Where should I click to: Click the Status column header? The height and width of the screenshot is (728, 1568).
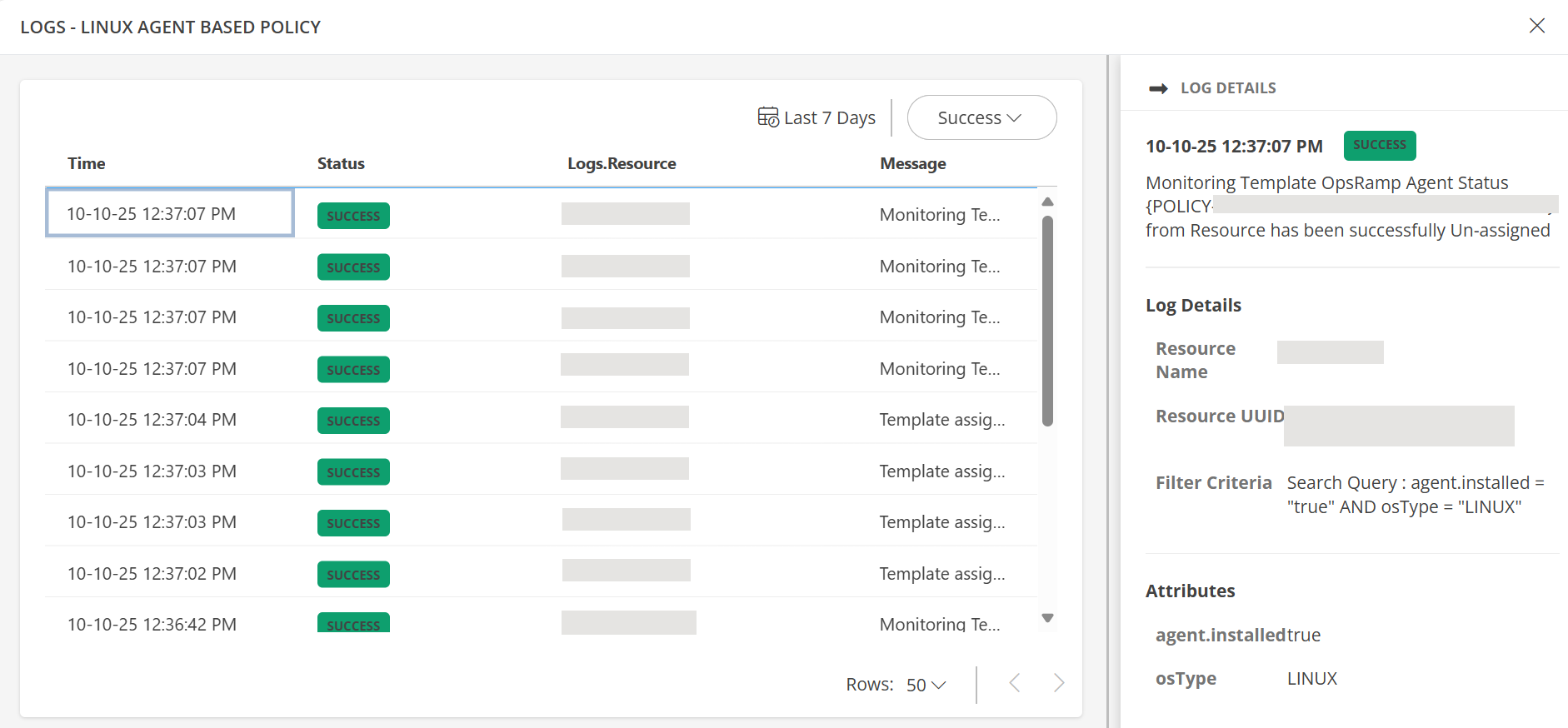[341, 163]
